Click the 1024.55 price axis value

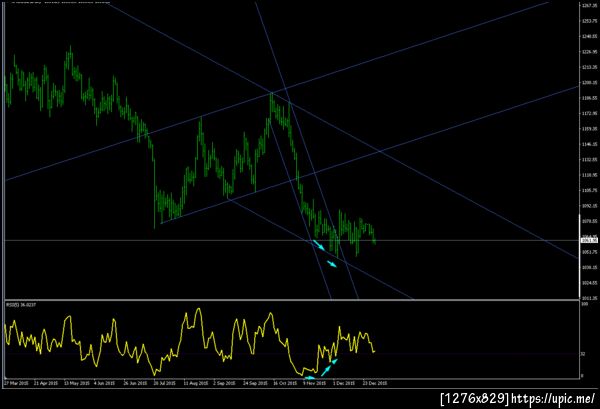click(590, 283)
